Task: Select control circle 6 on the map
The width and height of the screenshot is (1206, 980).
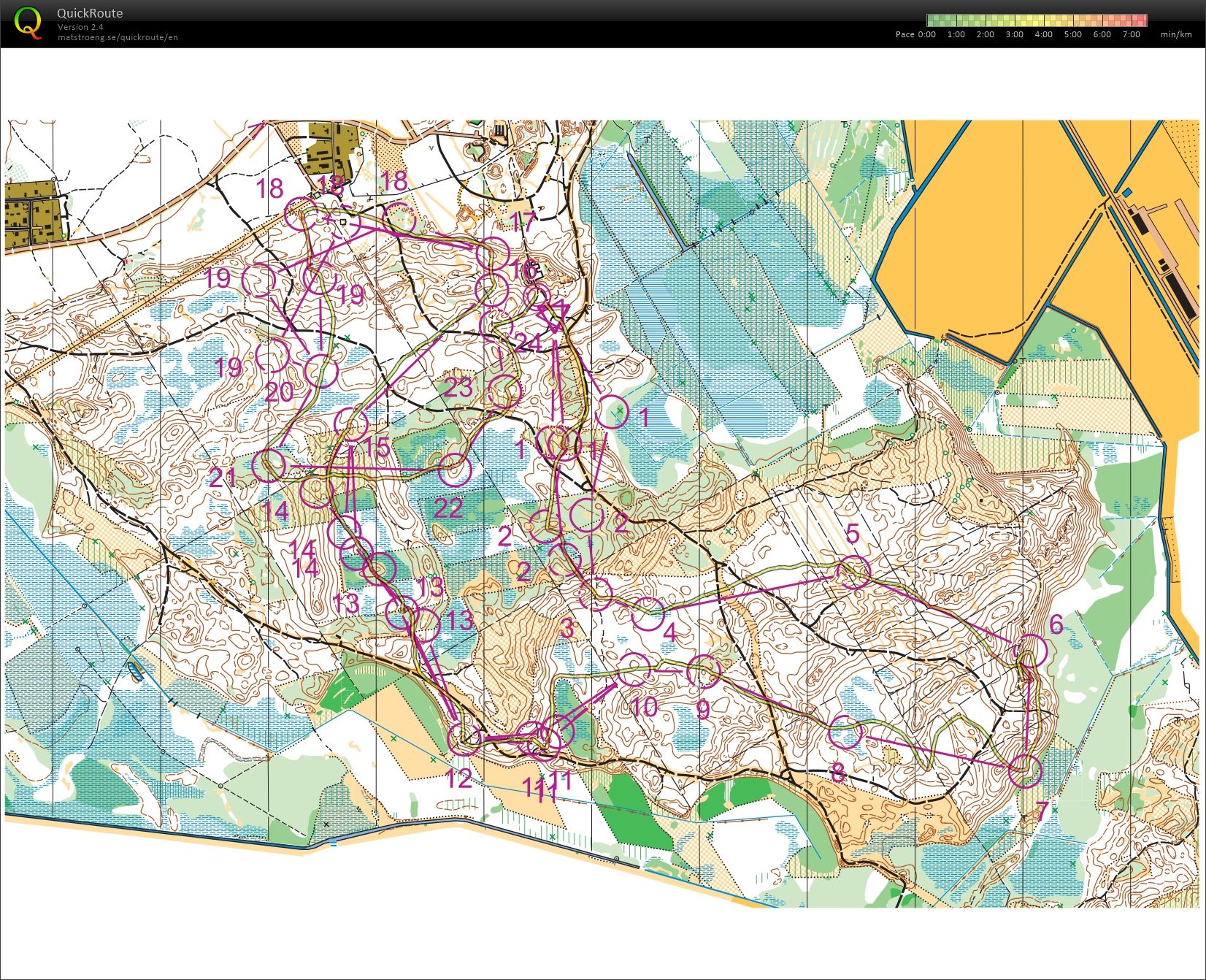Action: (1032, 650)
